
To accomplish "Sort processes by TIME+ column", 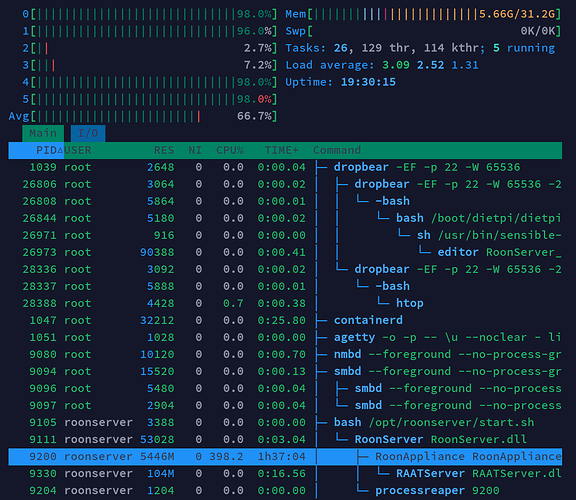I will coord(281,150).
